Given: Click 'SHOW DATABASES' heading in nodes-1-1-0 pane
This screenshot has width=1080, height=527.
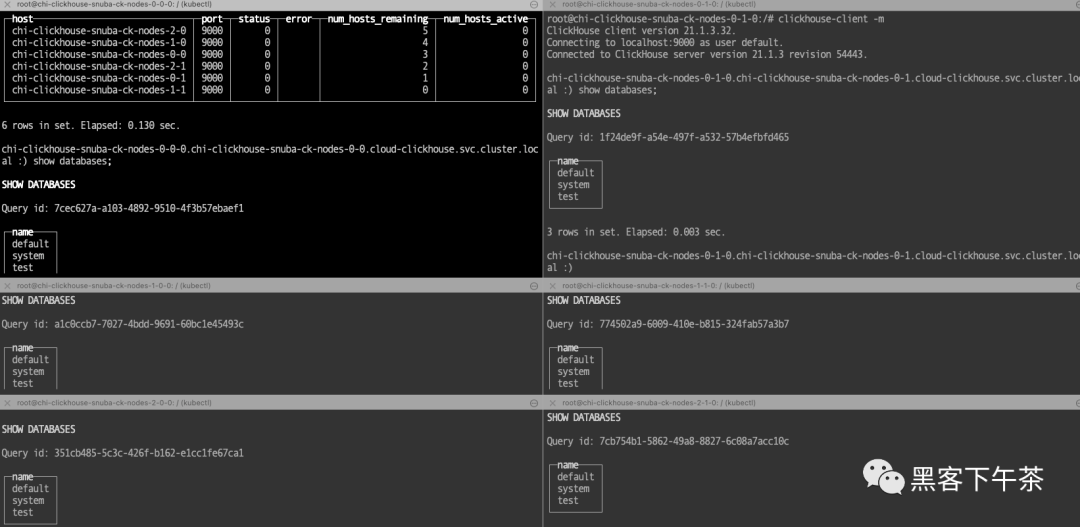Looking at the screenshot, I should pyautogui.click(x=584, y=300).
